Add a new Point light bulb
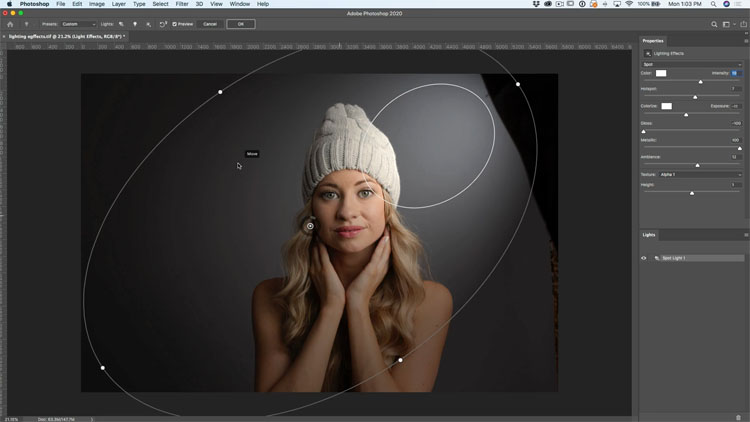Viewport: 750px width, 422px height. [135, 24]
